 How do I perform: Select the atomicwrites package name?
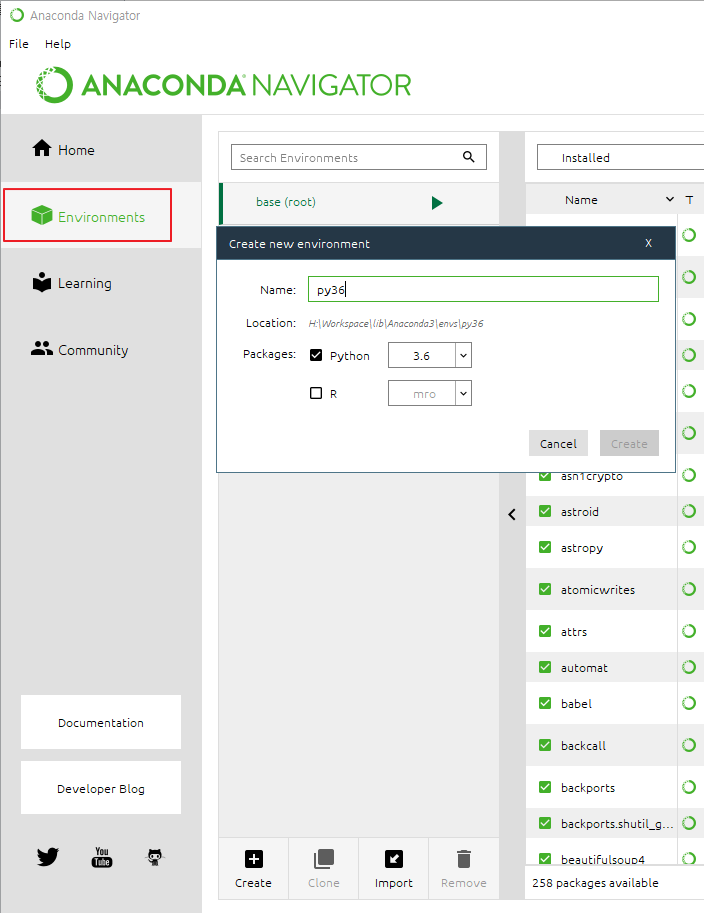pos(597,590)
